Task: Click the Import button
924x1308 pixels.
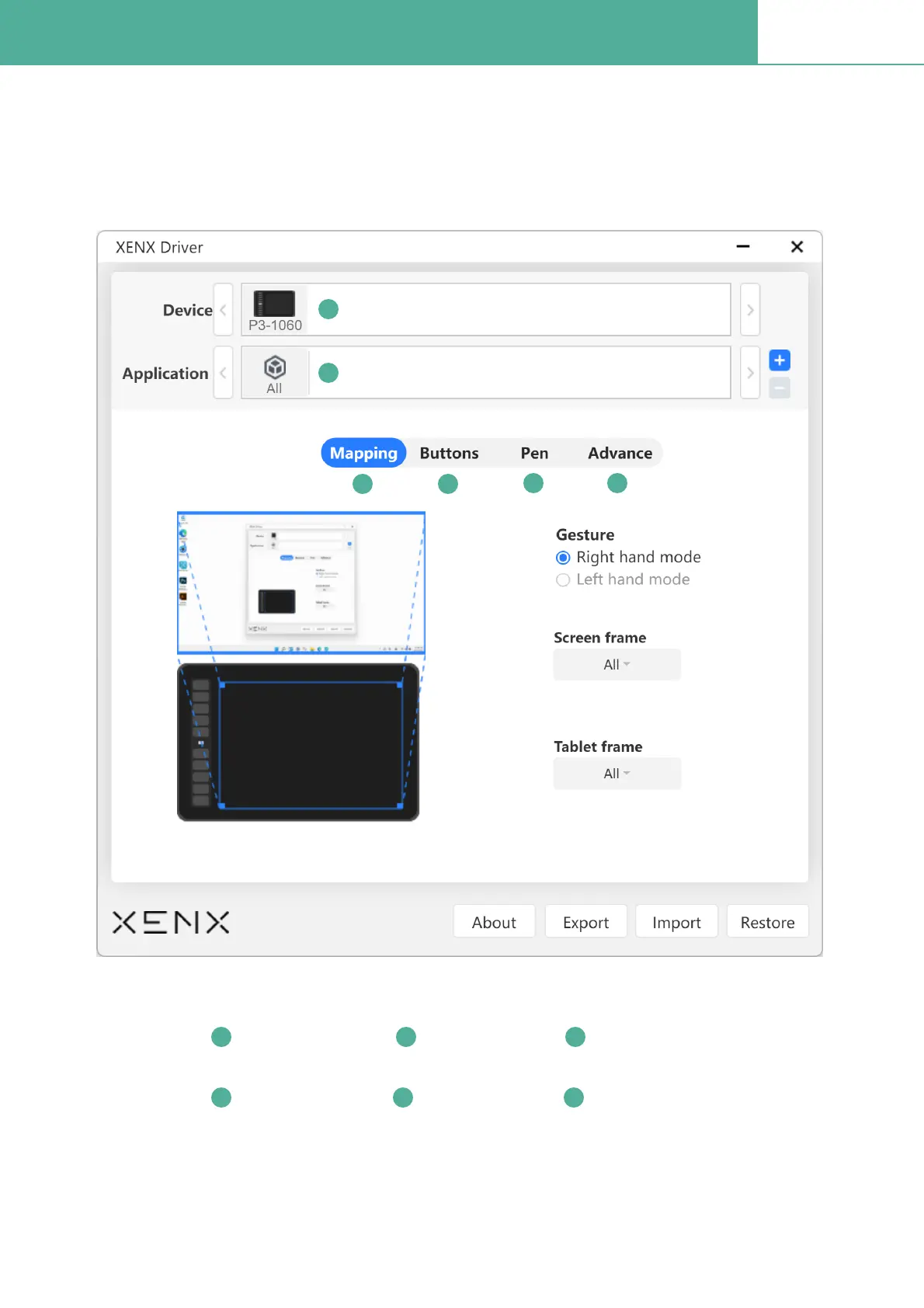Action: point(676,922)
